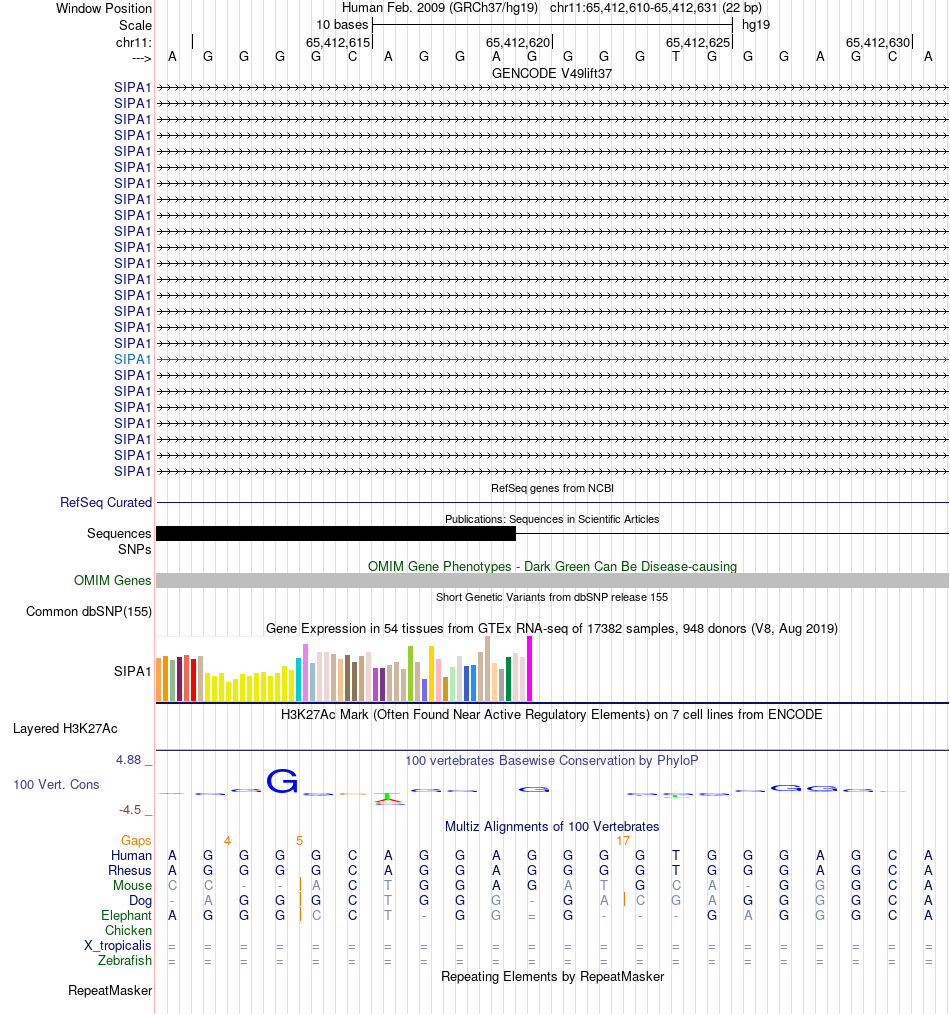Click the Chicken species row label
The height and width of the screenshot is (1014, 950).
tap(129, 931)
